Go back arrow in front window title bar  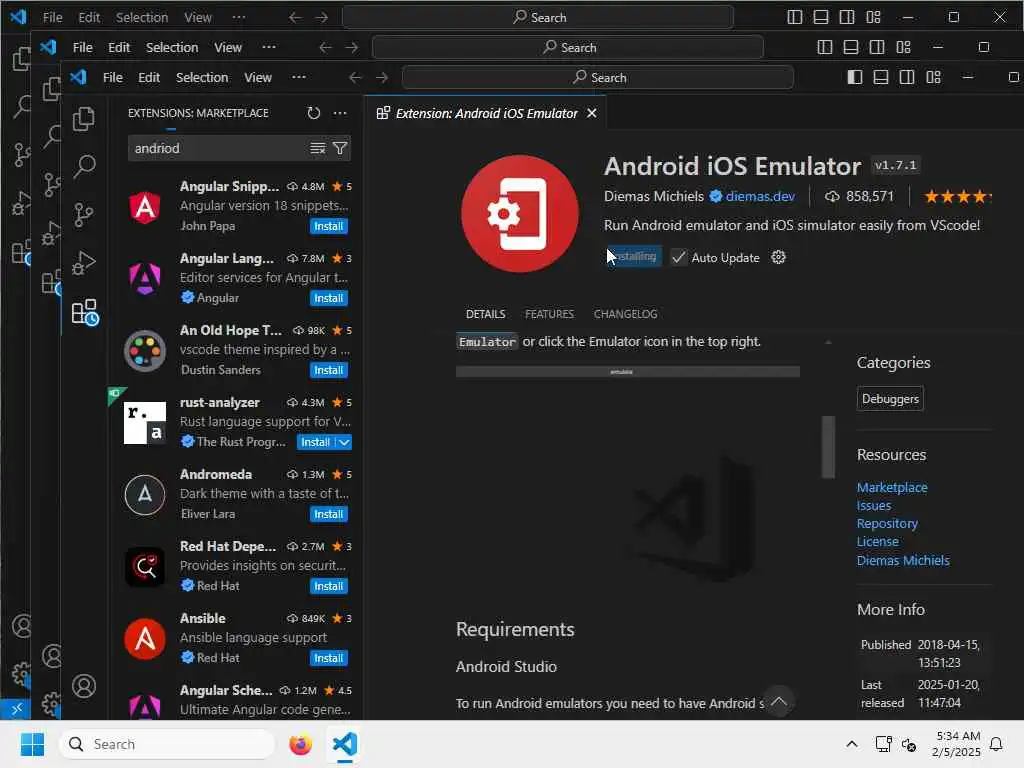(x=355, y=78)
